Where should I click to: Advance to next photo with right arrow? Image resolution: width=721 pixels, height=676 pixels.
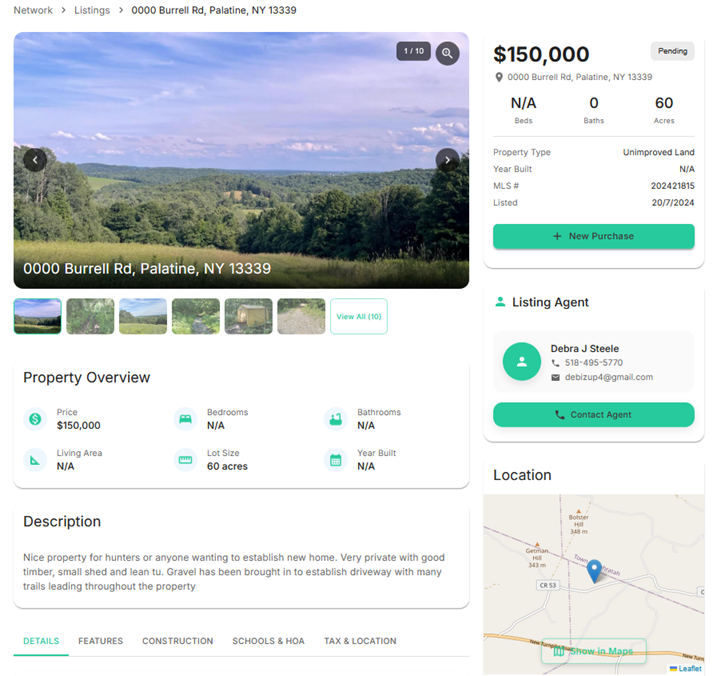447,159
